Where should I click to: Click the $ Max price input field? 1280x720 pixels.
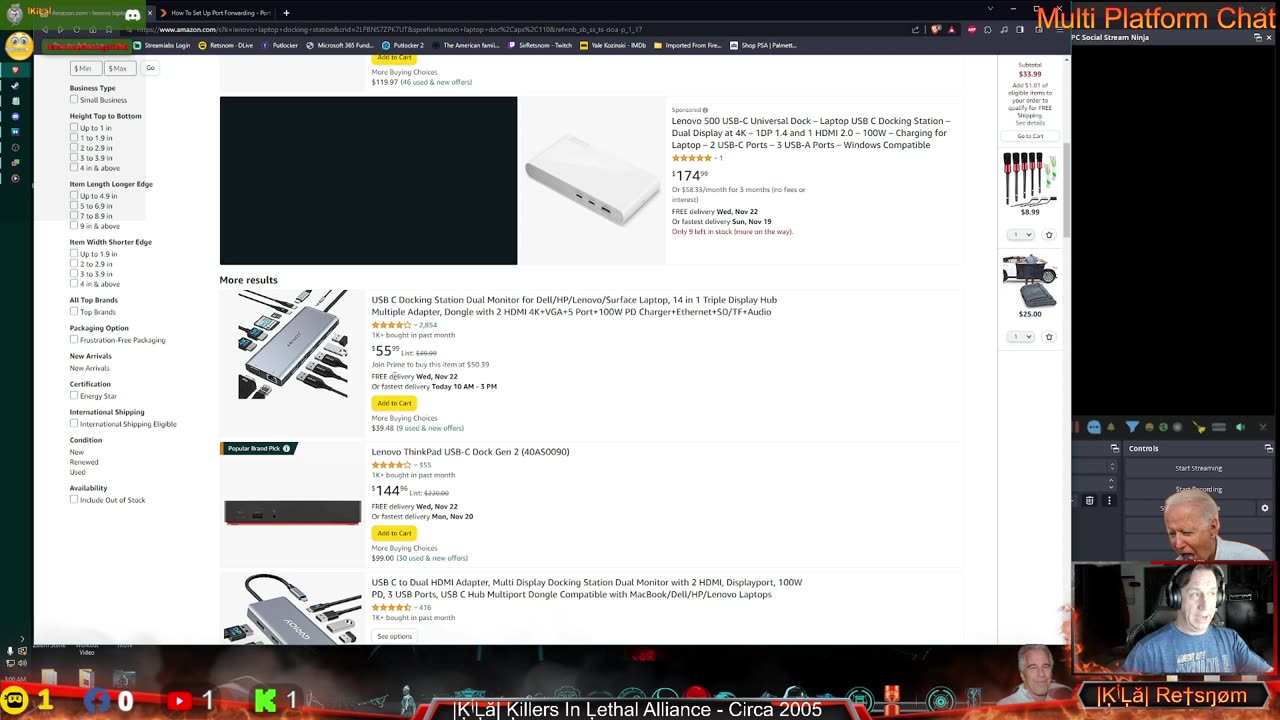(x=118, y=68)
